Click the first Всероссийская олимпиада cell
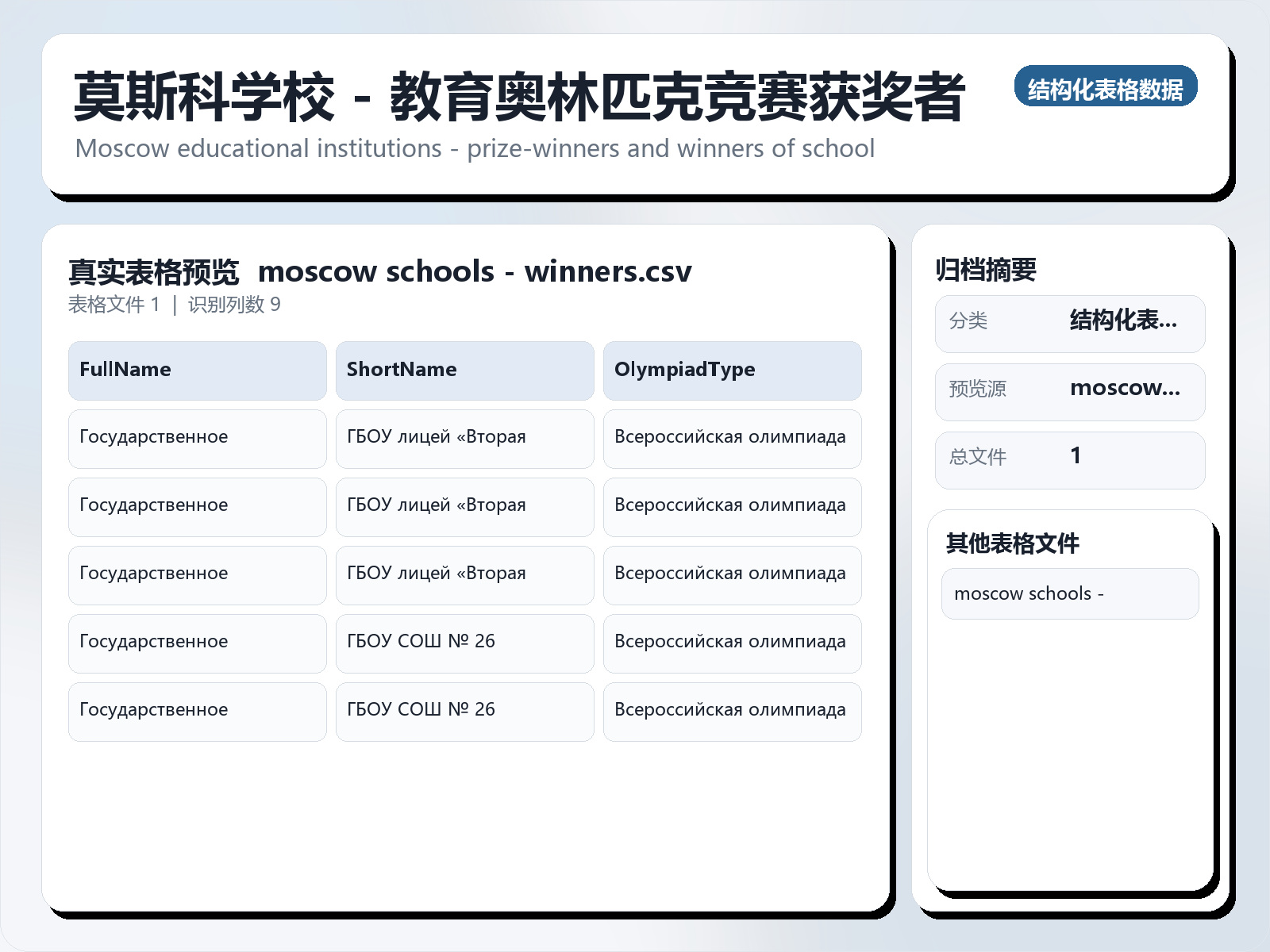Image resolution: width=1270 pixels, height=952 pixels. point(731,437)
